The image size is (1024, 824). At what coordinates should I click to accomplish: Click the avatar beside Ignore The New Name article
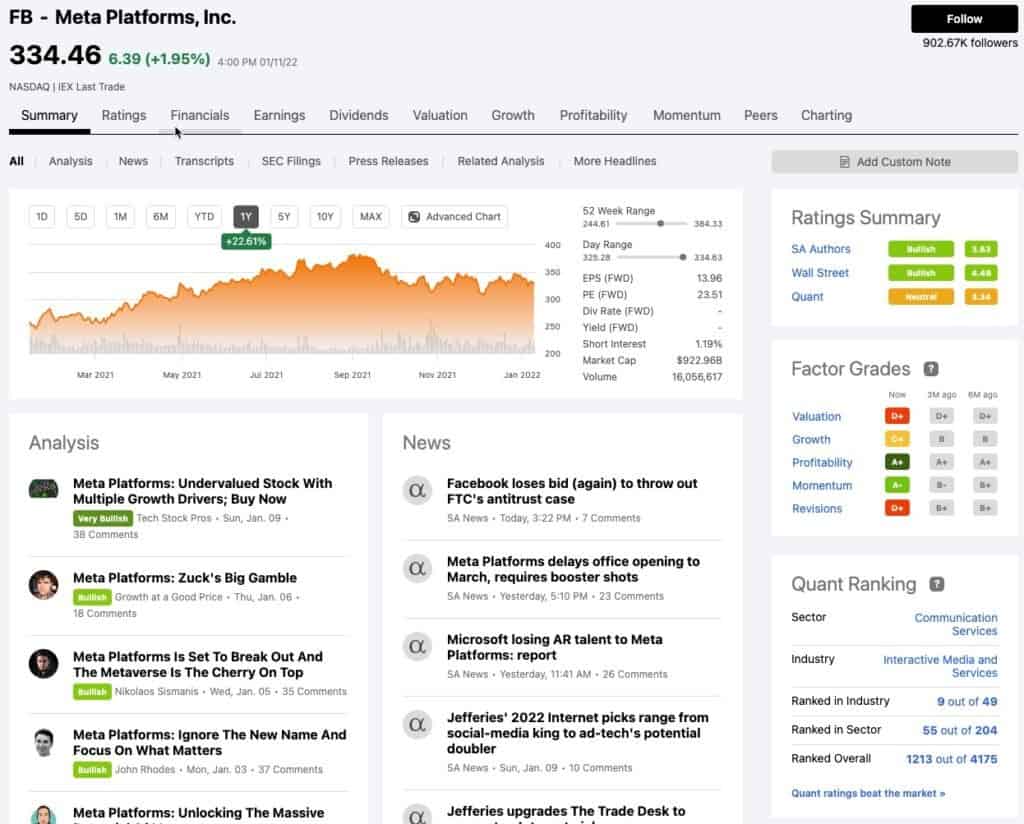point(44,742)
